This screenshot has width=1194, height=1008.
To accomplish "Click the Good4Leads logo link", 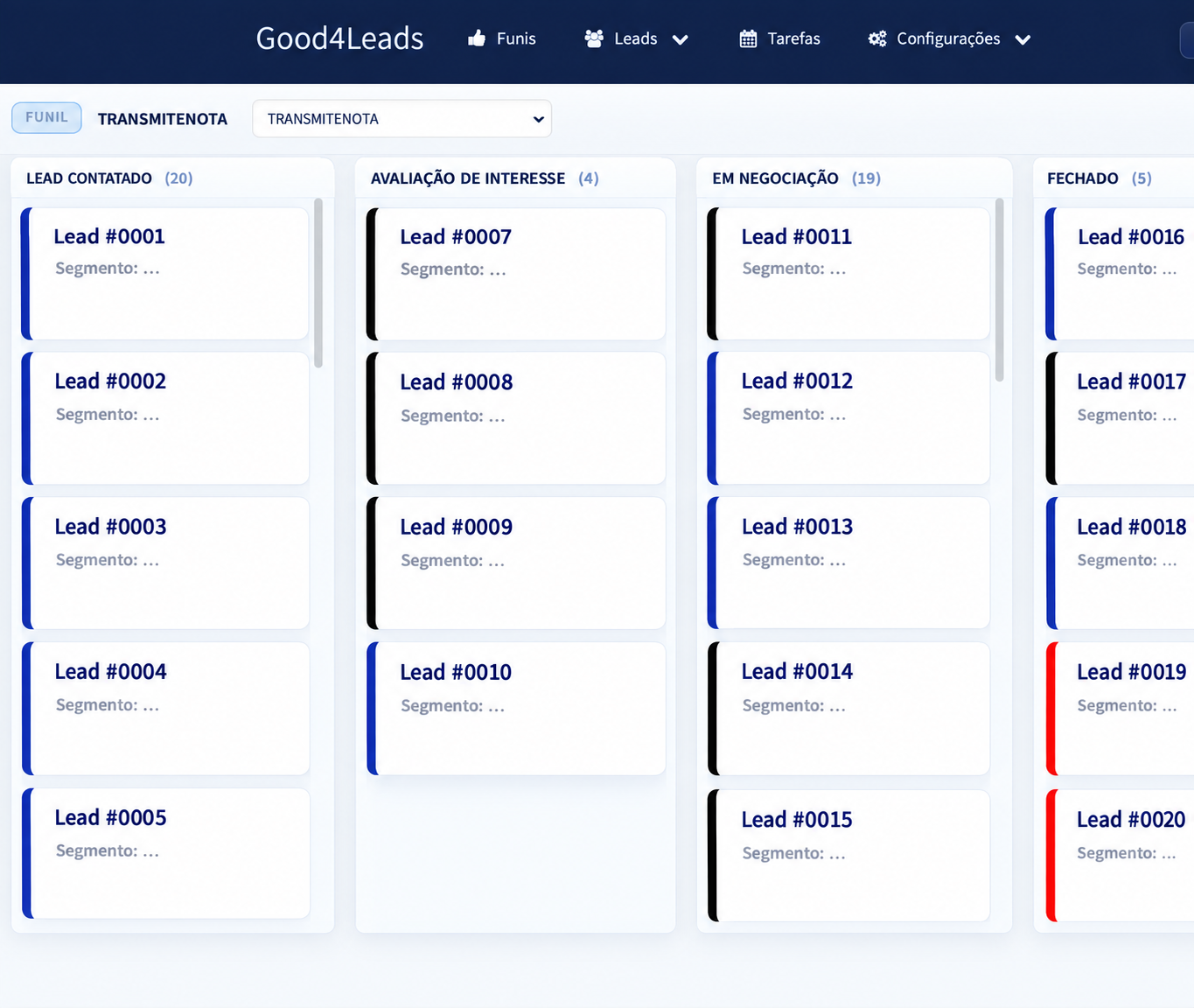I will [339, 38].
